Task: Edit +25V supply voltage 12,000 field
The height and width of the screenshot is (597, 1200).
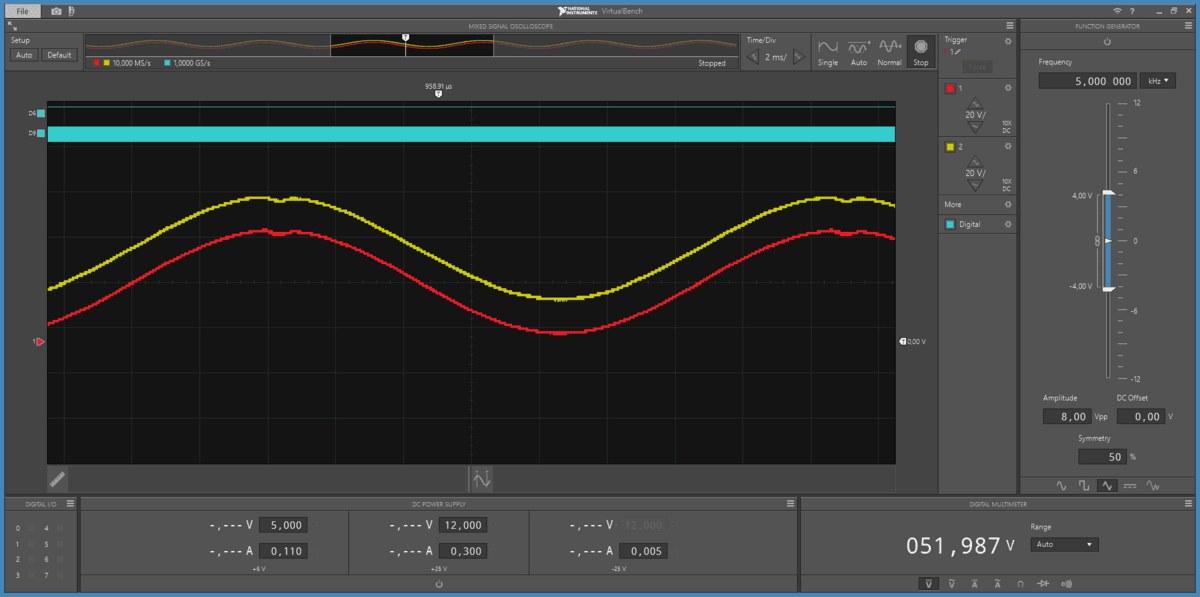Action: point(463,525)
